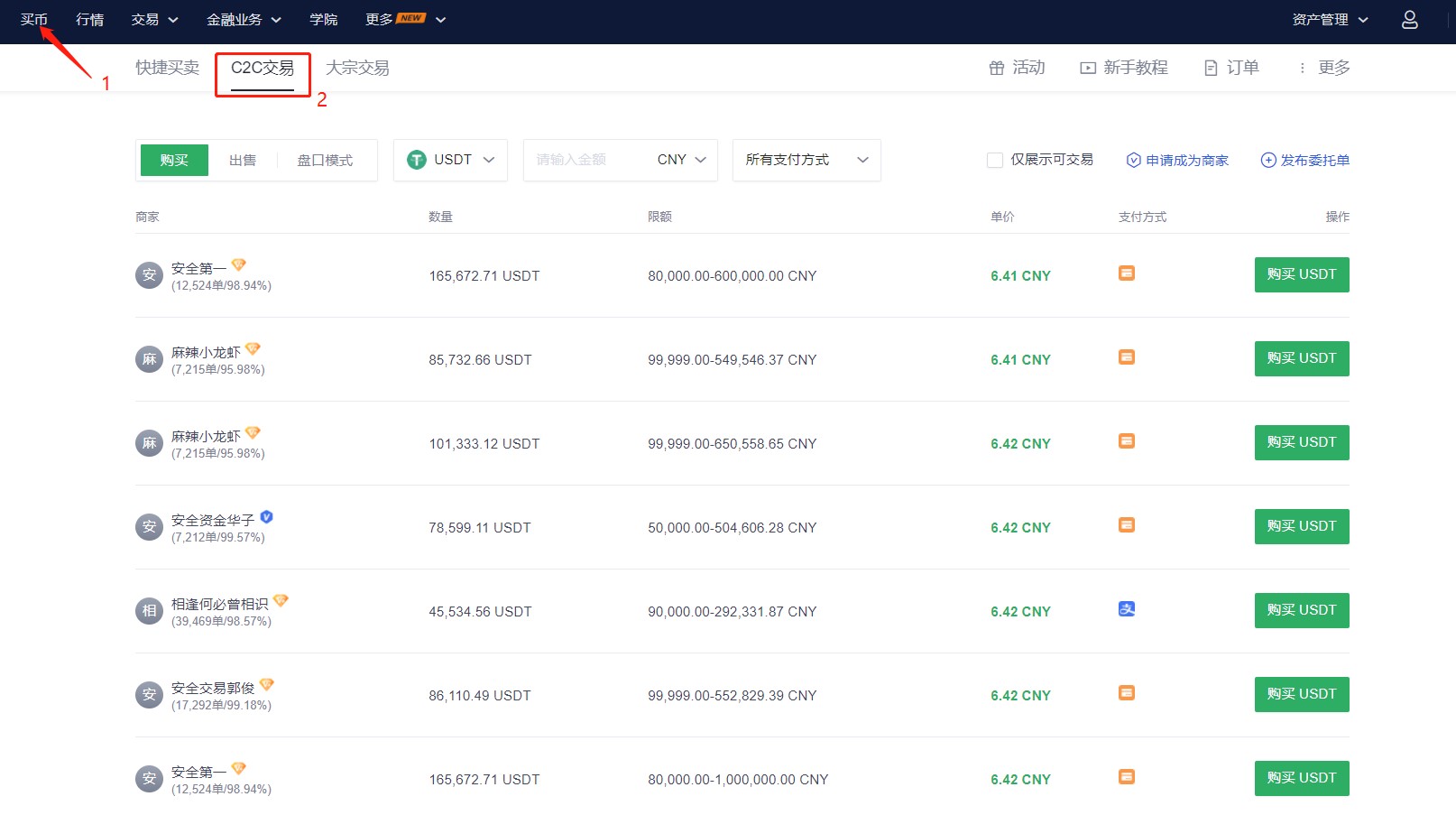Screen dimensions: 1456x815
Task: Open the user account profile icon
Action: (1409, 19)
